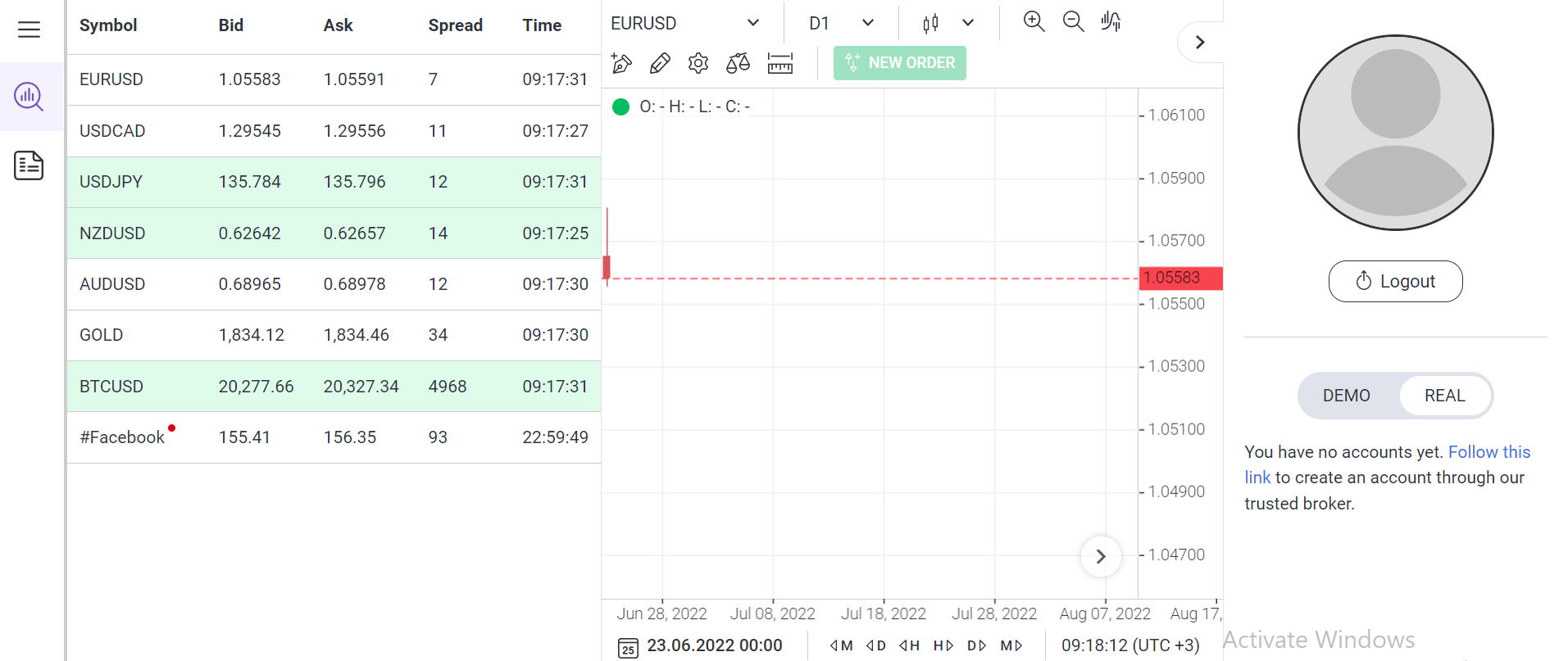
Task: Step back one hour
Action: tap(909, 645)
